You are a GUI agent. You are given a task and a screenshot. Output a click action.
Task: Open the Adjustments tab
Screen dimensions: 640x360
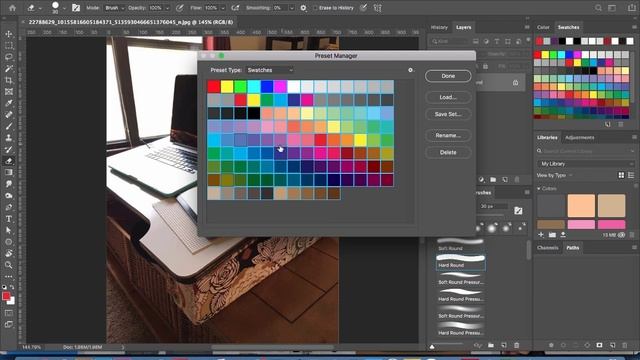[580, 138]
